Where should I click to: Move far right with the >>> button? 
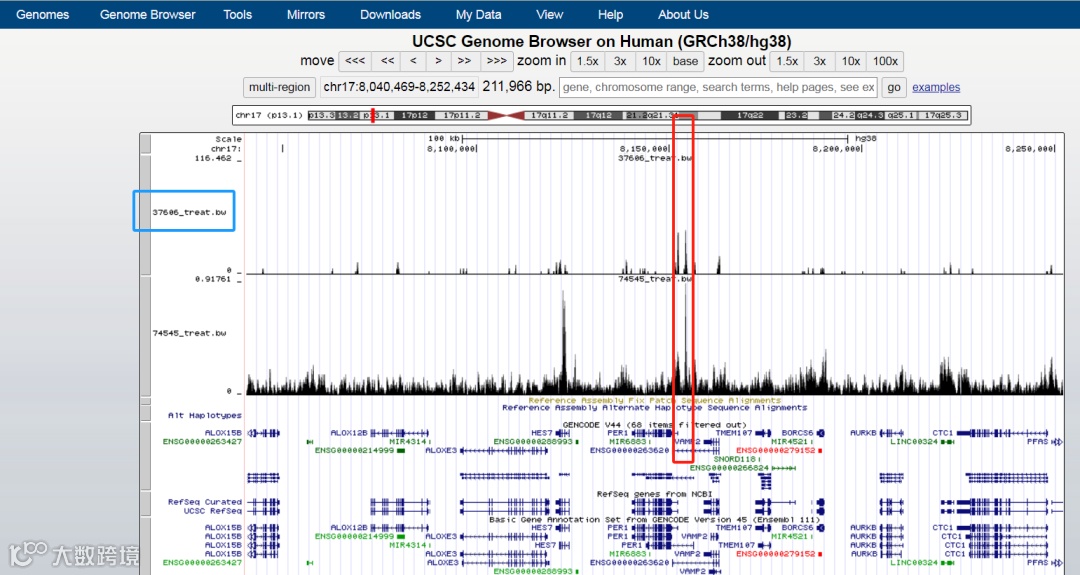(x=497, y=61)
